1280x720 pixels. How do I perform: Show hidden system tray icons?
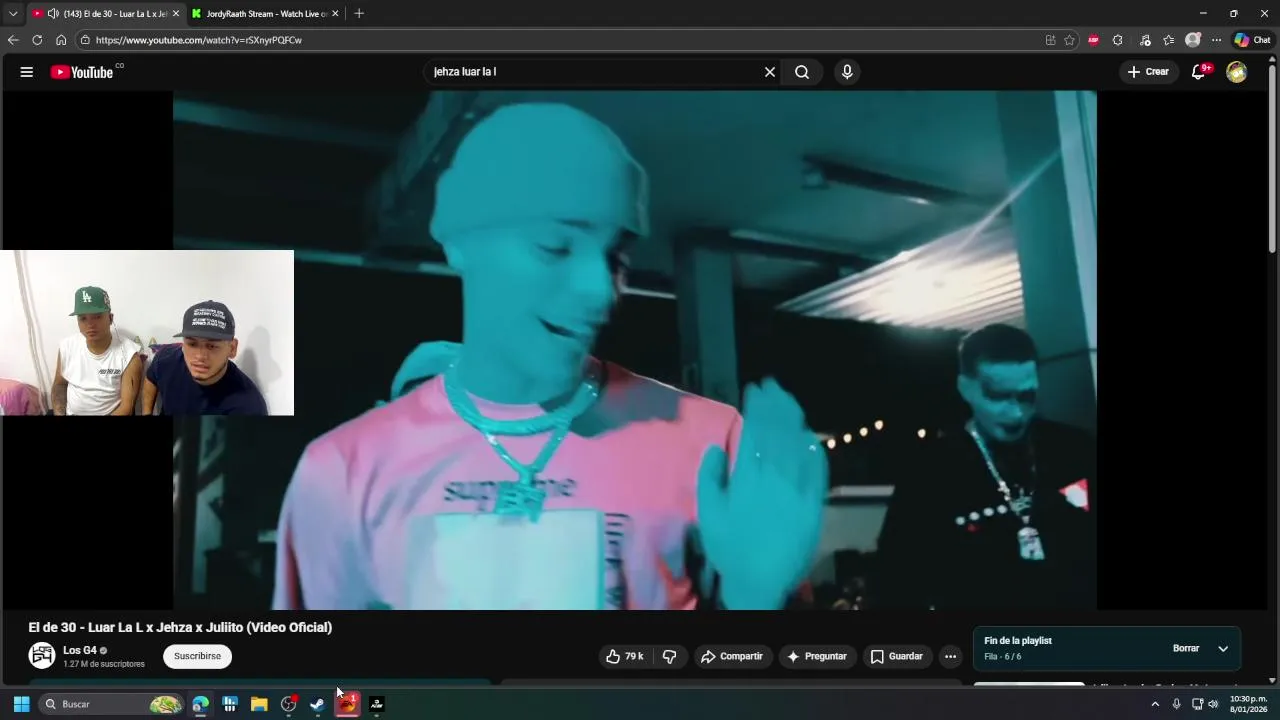click(1155, 704)
